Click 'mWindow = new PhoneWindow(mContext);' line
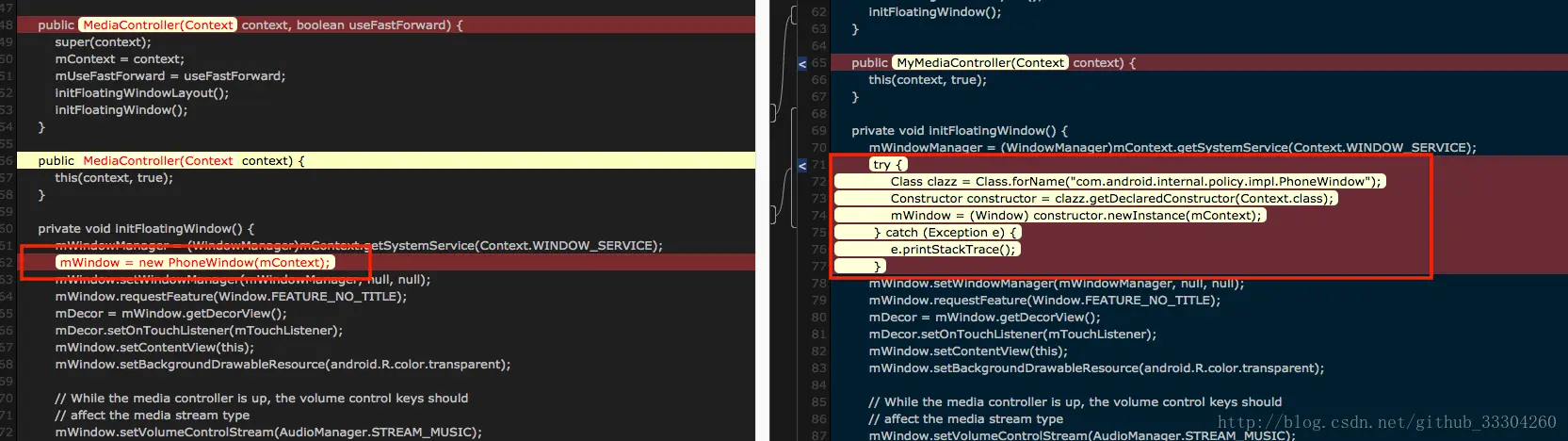This screenshot has width=1568, height=441. click(195, 263)
